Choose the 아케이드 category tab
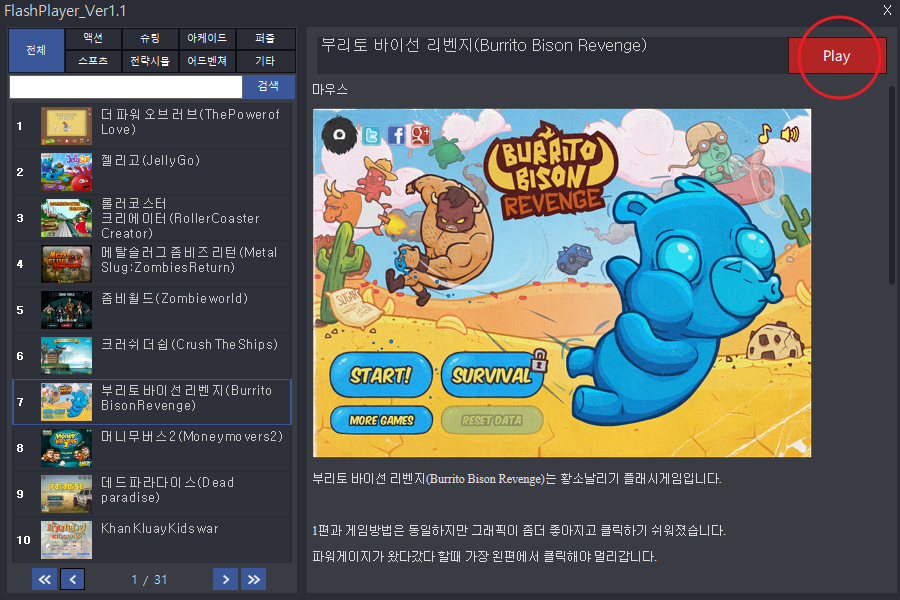 pyautogui.click(x=207, y=38)
